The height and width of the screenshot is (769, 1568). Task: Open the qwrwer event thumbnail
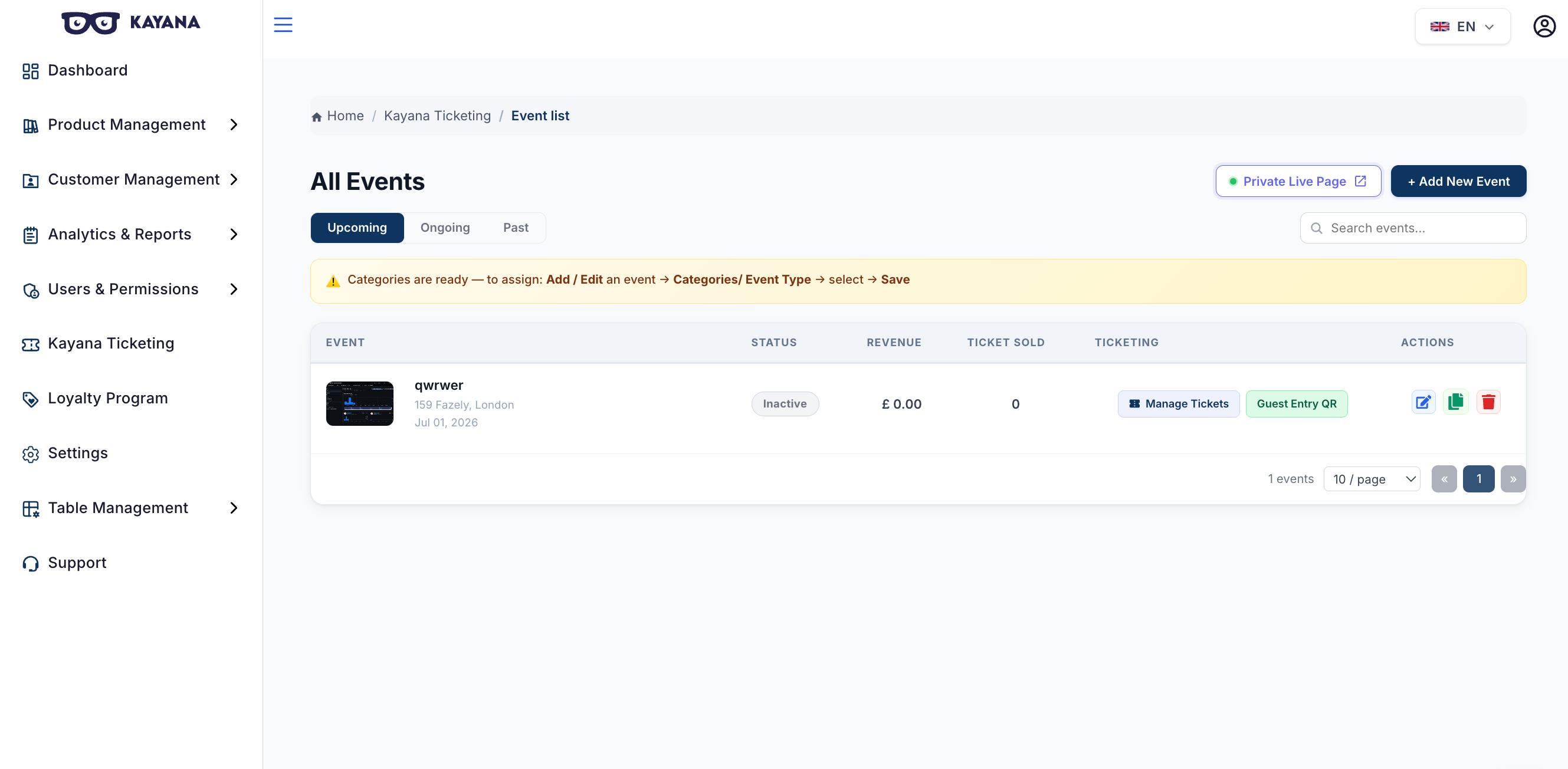[x=360, y=403]
